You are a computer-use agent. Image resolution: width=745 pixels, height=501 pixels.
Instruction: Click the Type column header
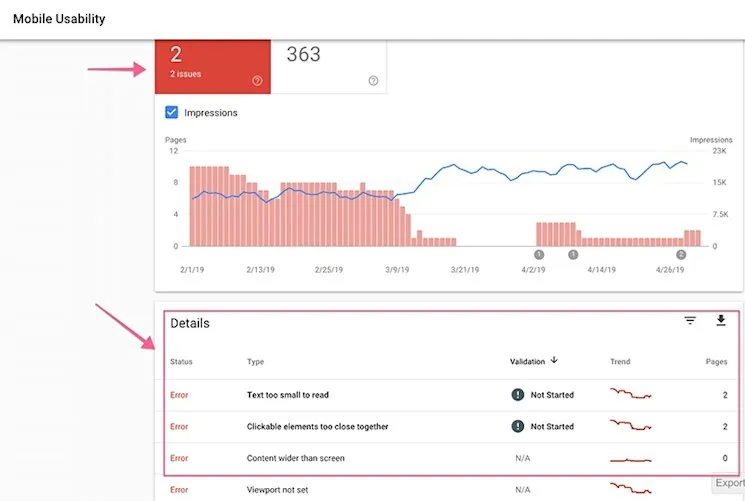pyautogui.click(x=255, y=362)
